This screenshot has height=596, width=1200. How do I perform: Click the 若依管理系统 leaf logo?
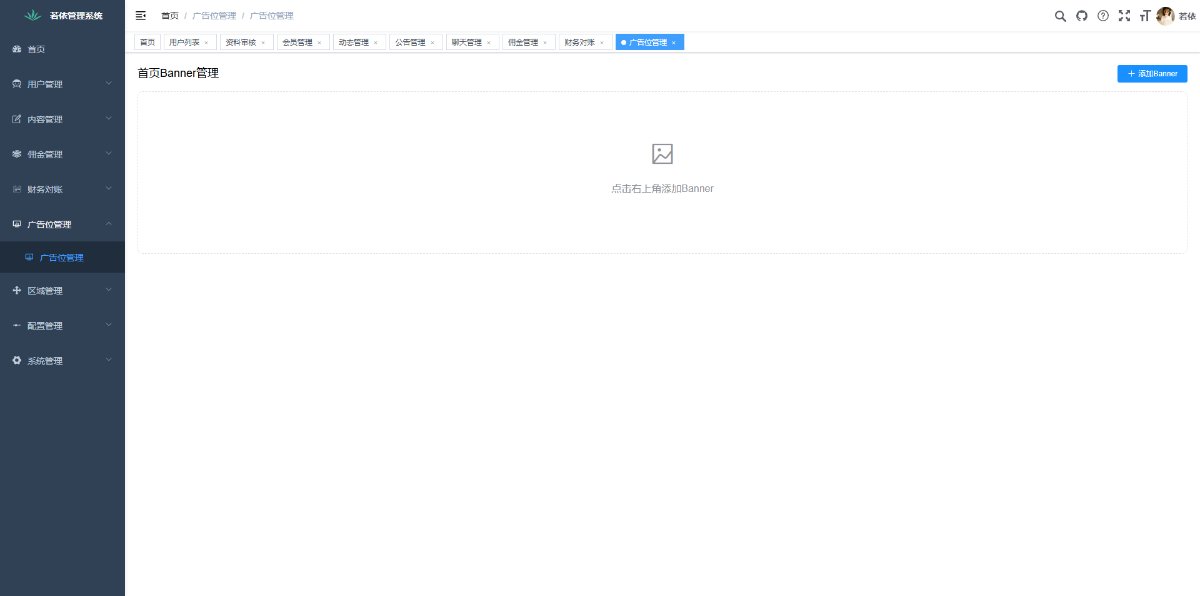click(x=34, y=15)
